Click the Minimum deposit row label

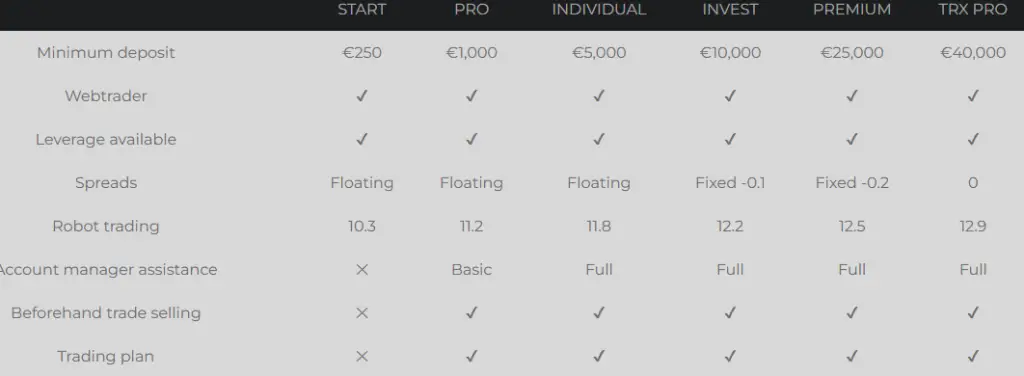tap(106, 53)
